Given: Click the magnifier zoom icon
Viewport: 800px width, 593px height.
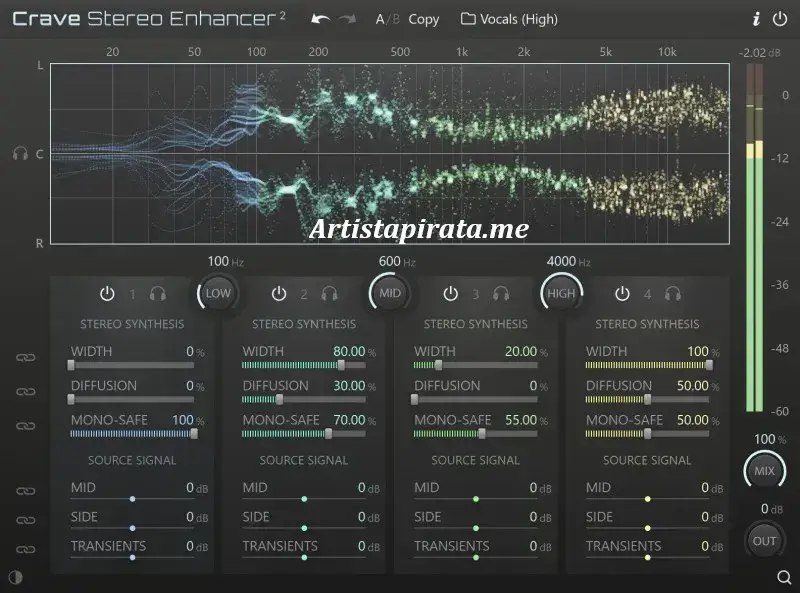Looking at the screenshot, I should [784, 577].
